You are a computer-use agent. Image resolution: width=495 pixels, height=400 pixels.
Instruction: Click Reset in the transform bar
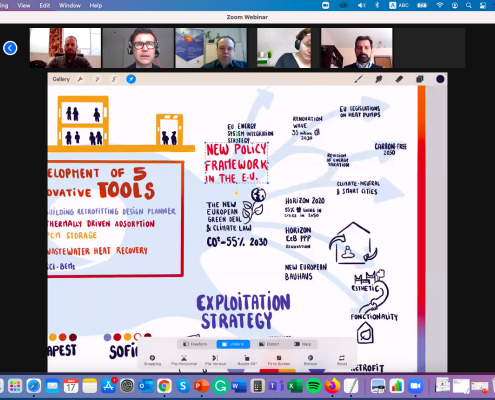coord(342,360)
